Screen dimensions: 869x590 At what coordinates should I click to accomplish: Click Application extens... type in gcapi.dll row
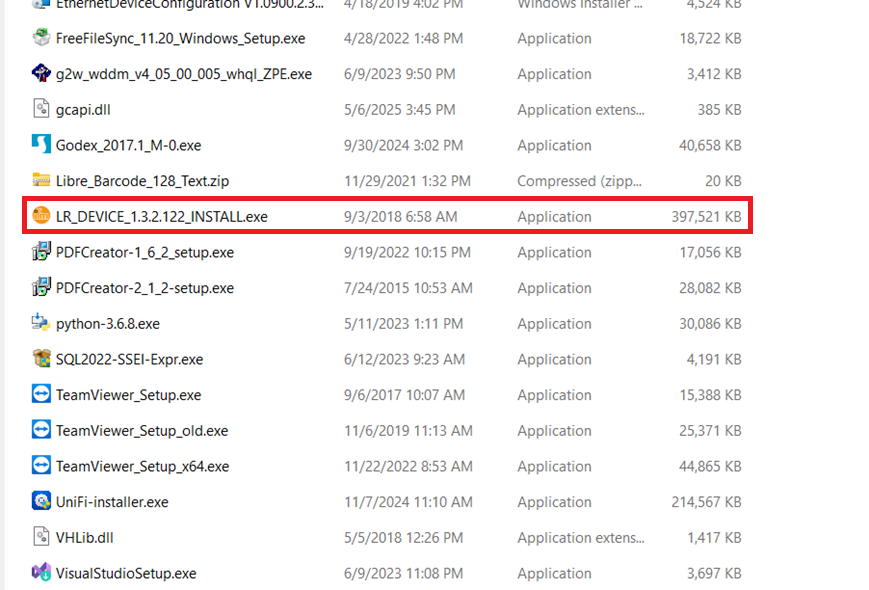coord(581,110)
